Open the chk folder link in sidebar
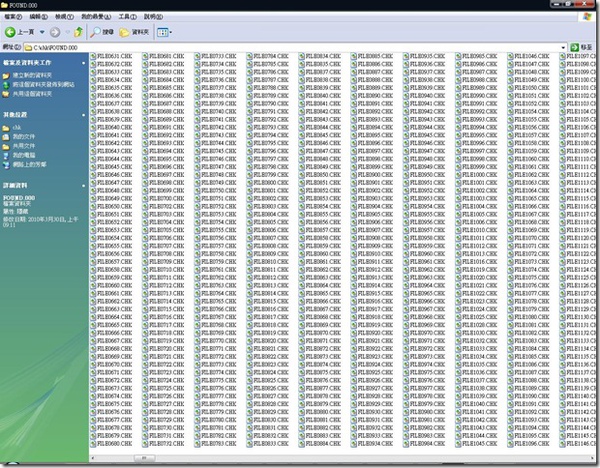The image size is (600, 468). pos(16,127)
